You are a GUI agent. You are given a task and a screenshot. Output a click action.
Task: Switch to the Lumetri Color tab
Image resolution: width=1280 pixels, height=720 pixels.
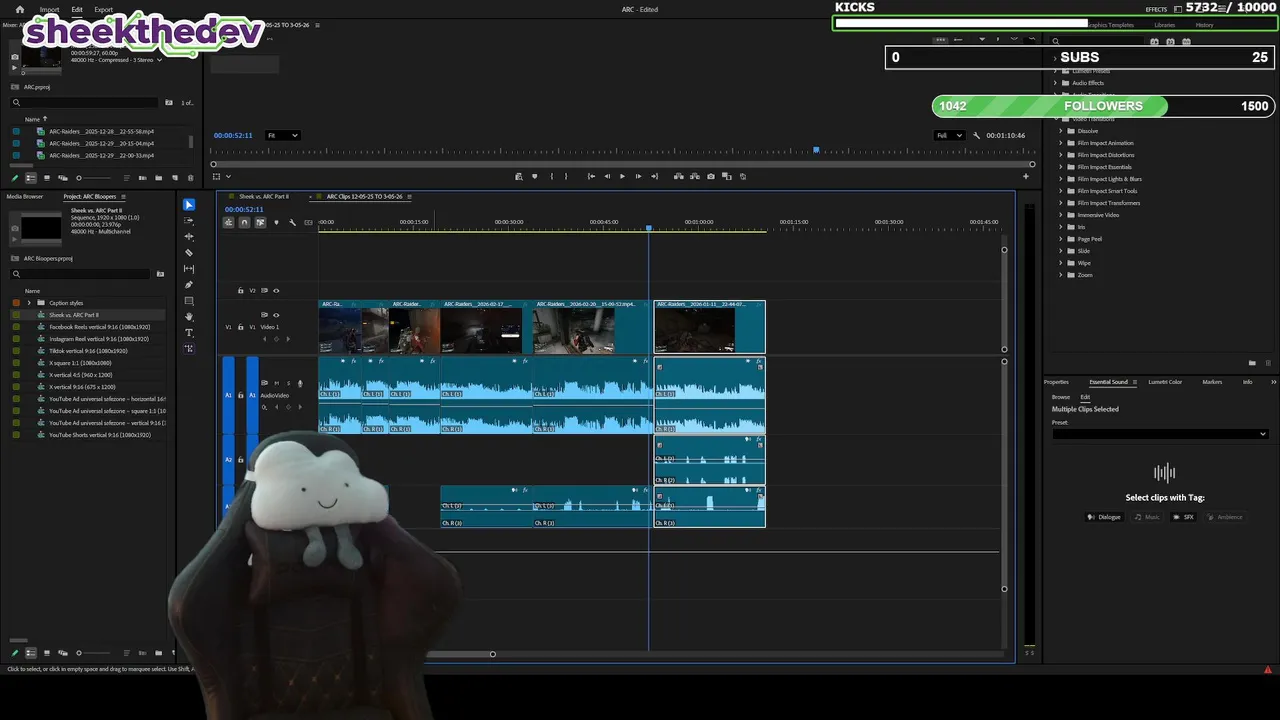(x=1165, y=382)
